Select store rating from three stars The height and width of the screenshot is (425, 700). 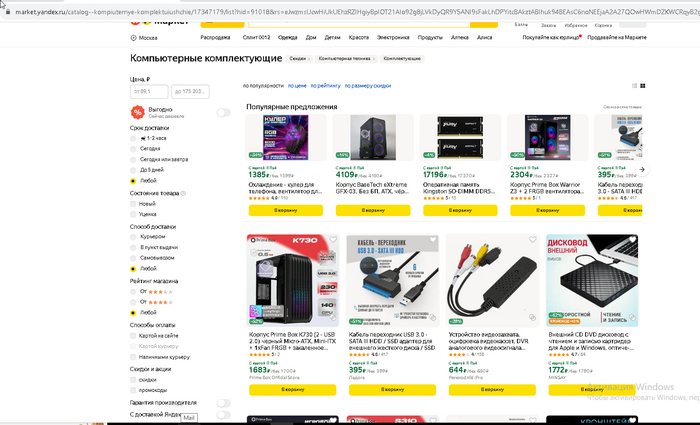133,292
